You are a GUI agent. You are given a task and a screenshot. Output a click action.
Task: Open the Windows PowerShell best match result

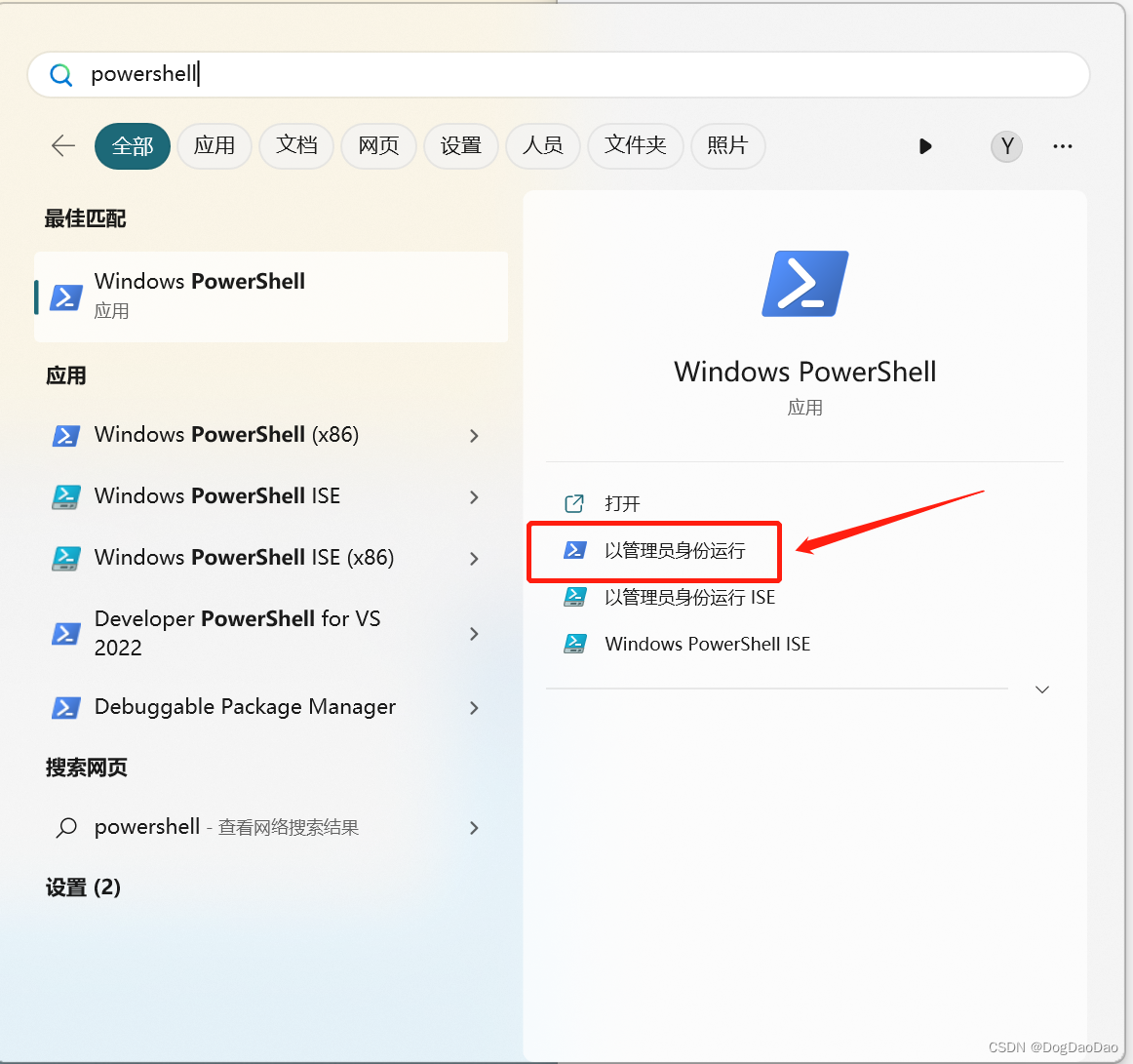coord(271,297)
